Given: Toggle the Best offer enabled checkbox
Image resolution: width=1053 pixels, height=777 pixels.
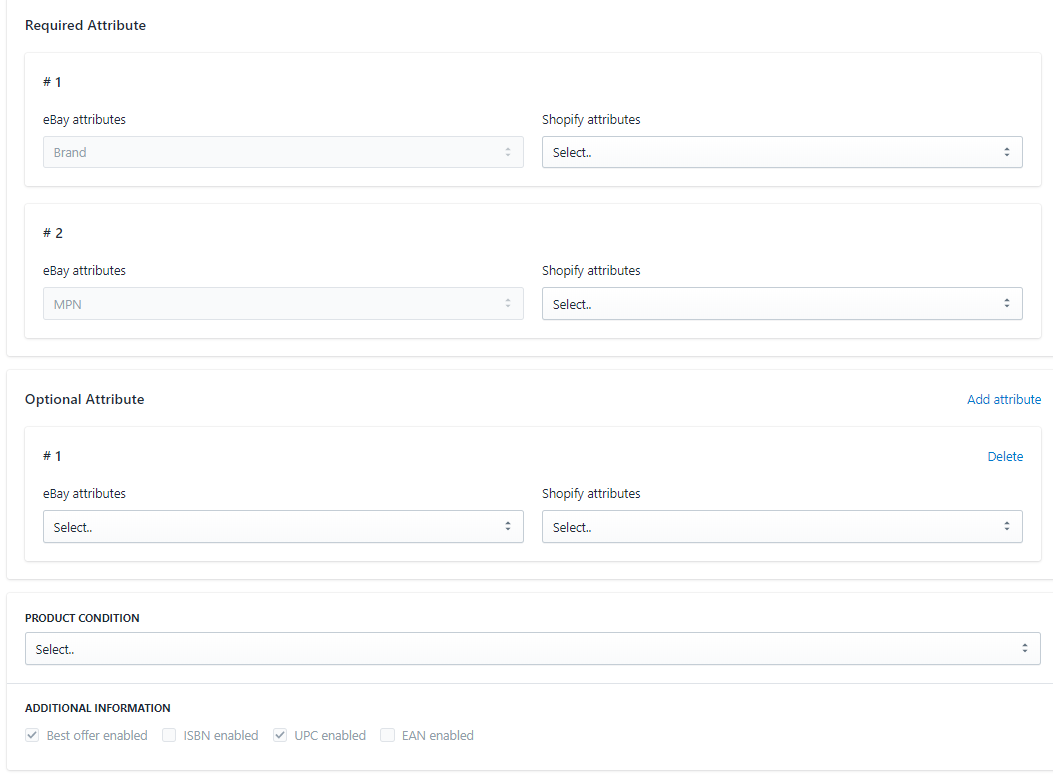Looking at the screenshot, I should tap(32, 736).
